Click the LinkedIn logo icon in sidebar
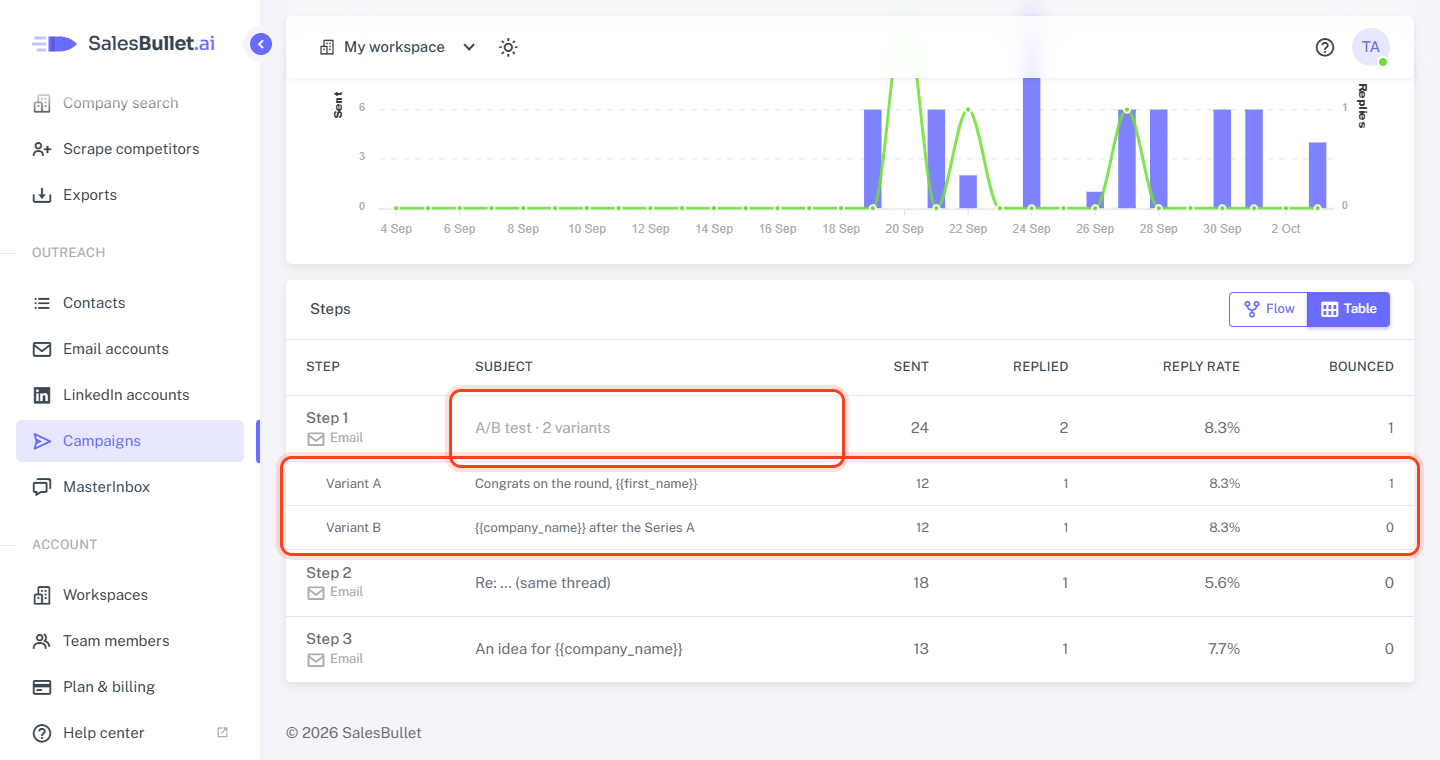 click(42, 395)
